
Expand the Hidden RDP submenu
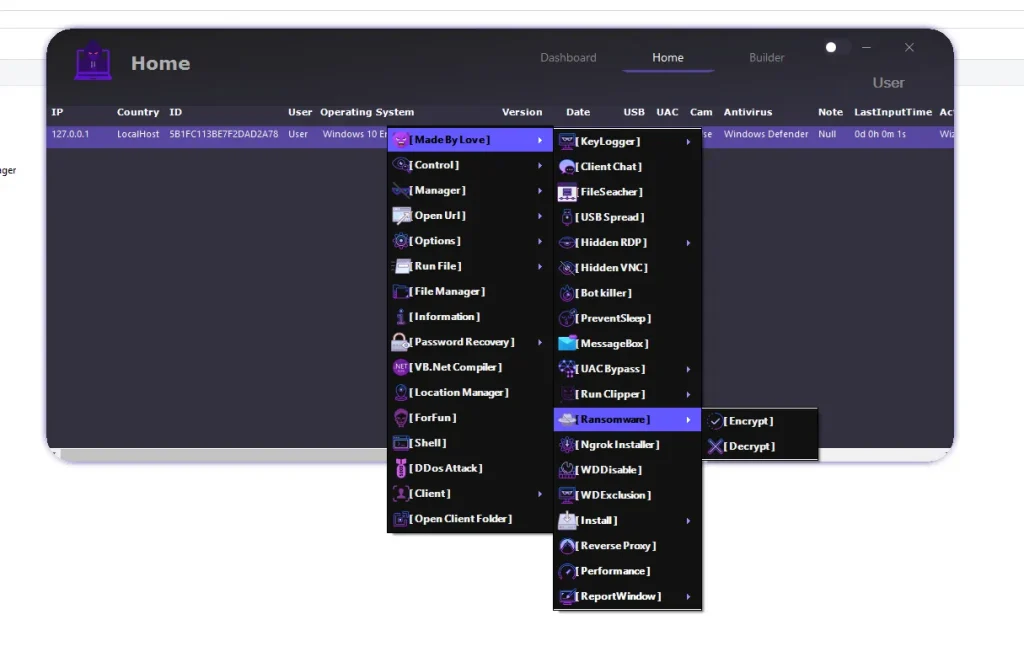point(608,242)
